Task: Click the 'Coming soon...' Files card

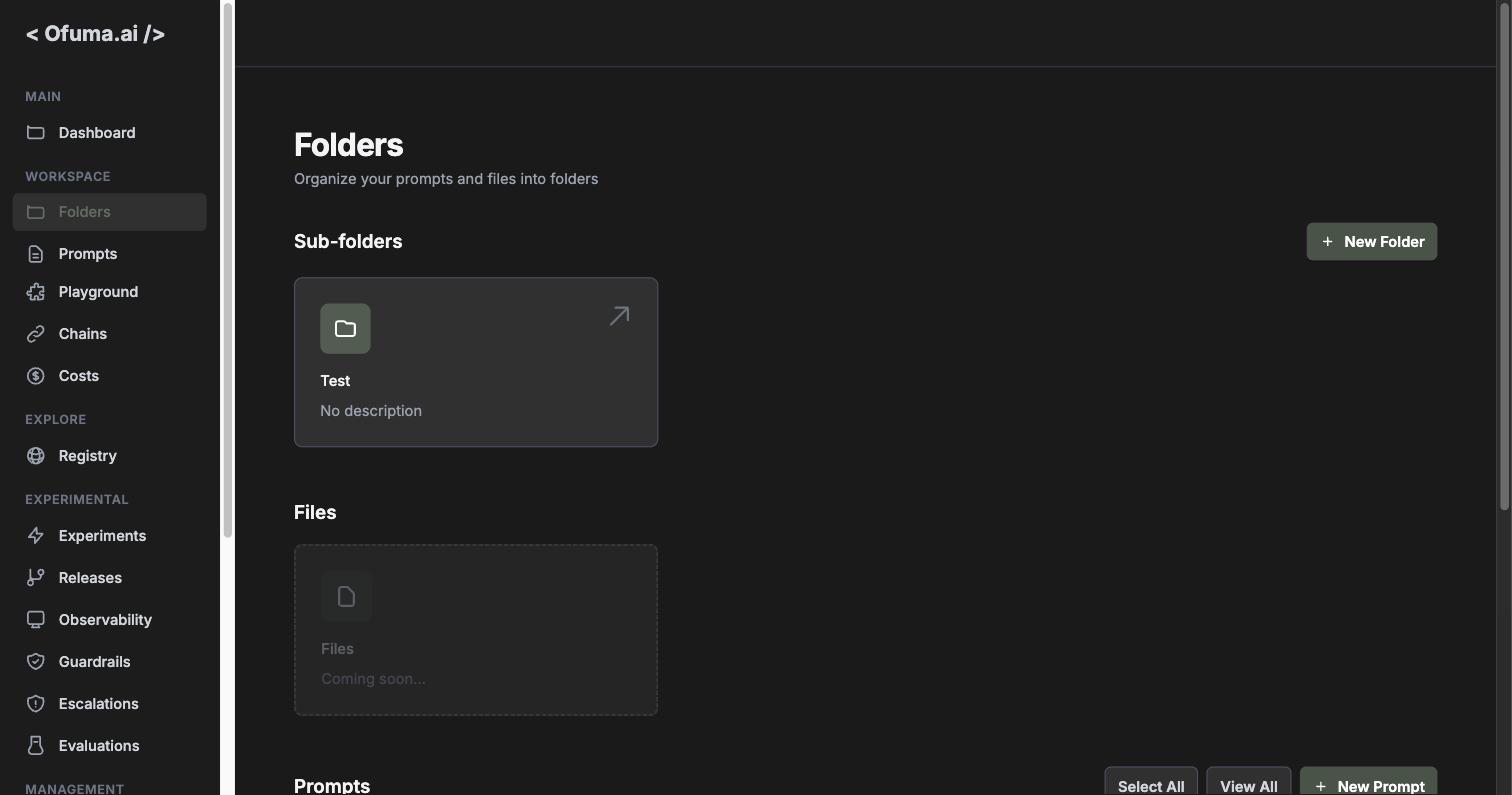Action: point(476,630)
